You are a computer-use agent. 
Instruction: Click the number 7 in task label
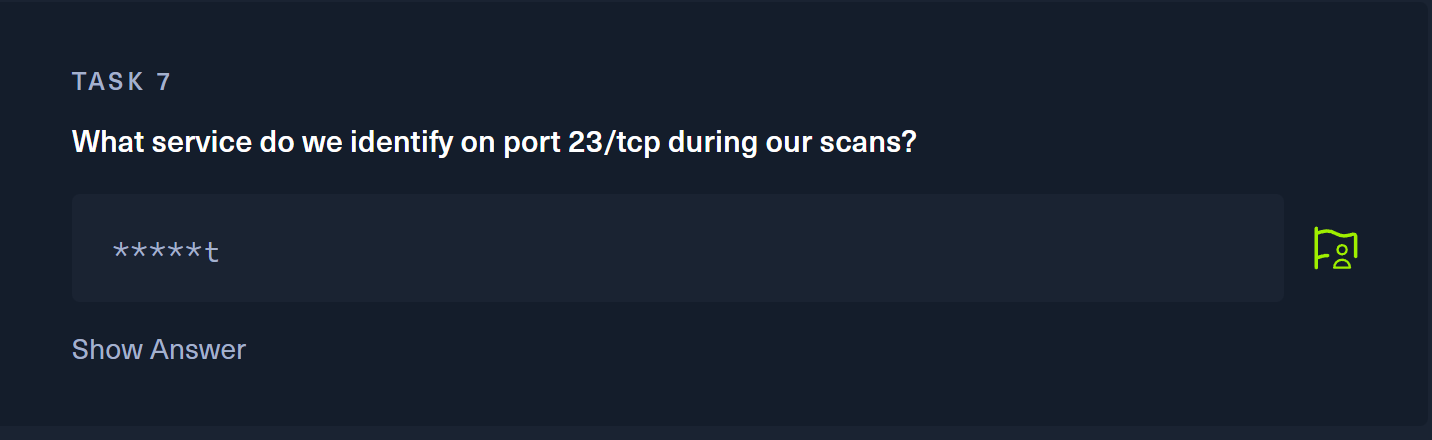164,82
